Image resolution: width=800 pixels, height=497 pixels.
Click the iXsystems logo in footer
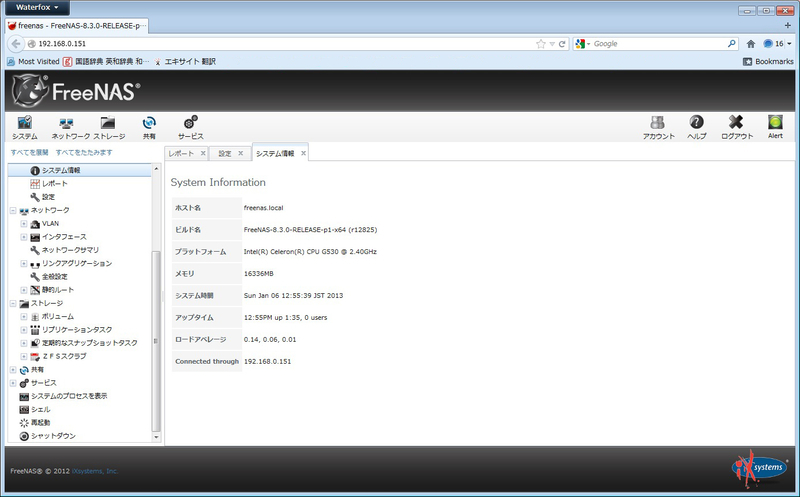point(759,468)
